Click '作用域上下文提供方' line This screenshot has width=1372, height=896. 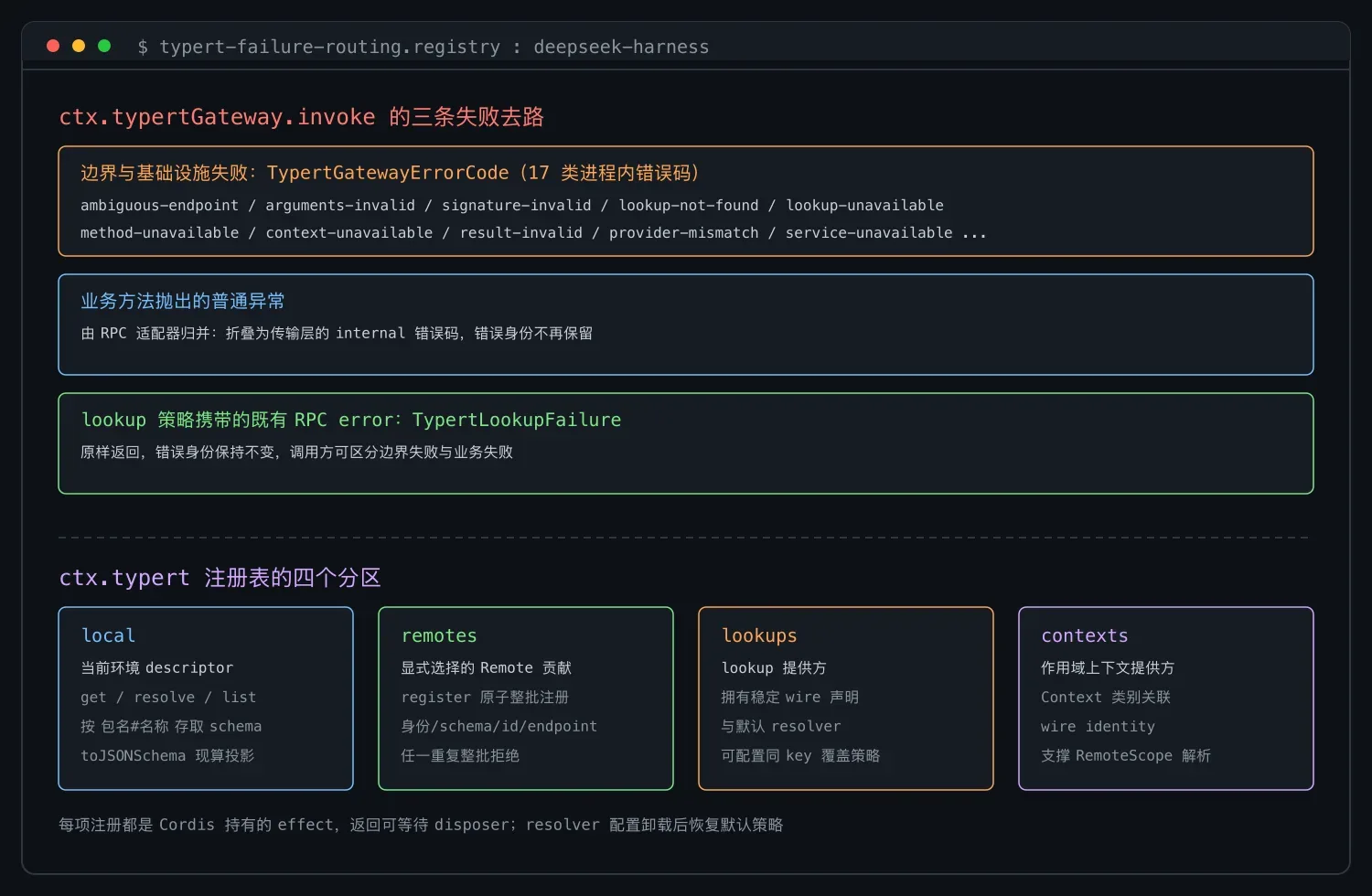(x=1108, y=668)
